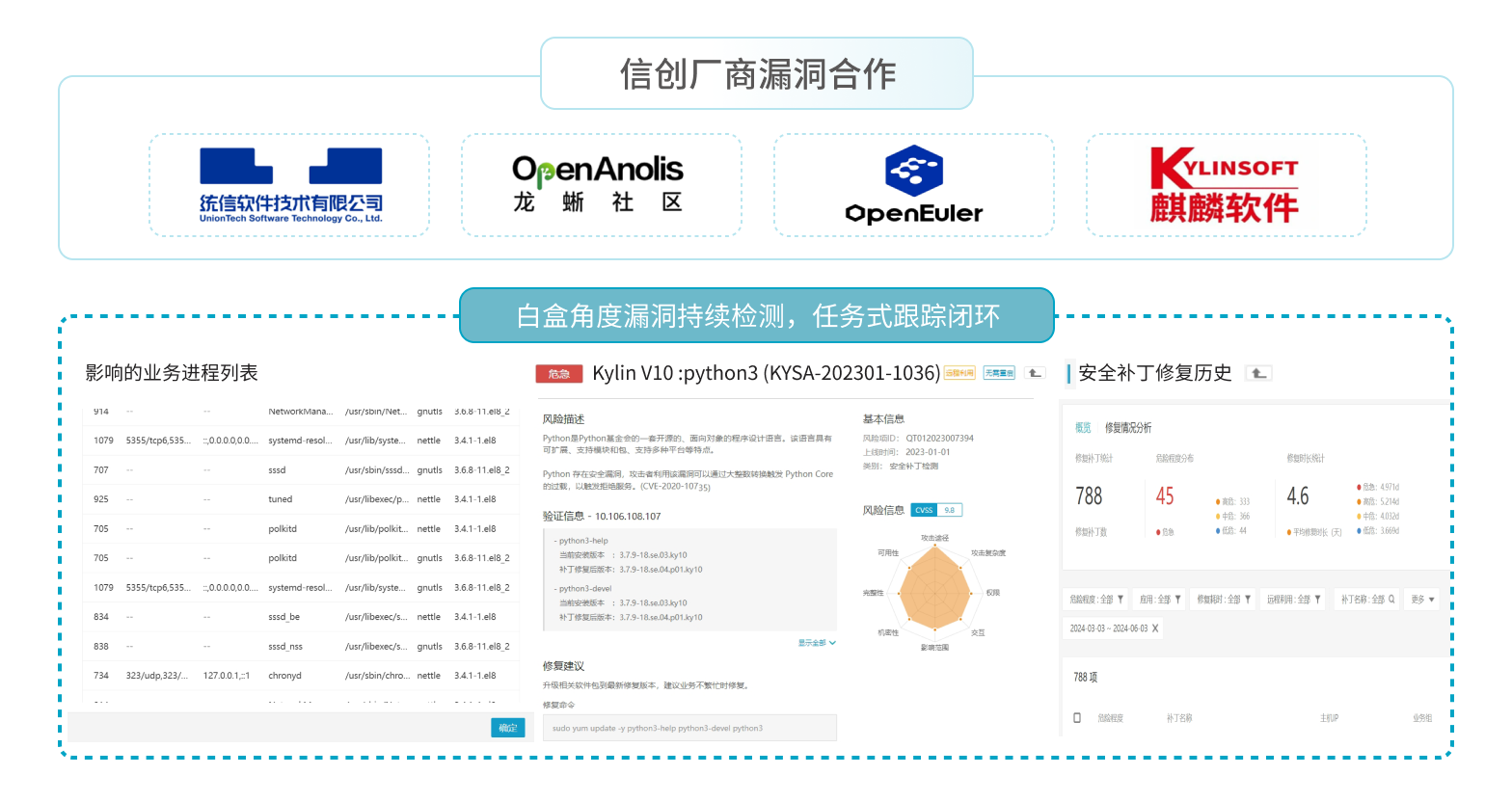Click the radar chart of risk info

[x=934, y=592]
